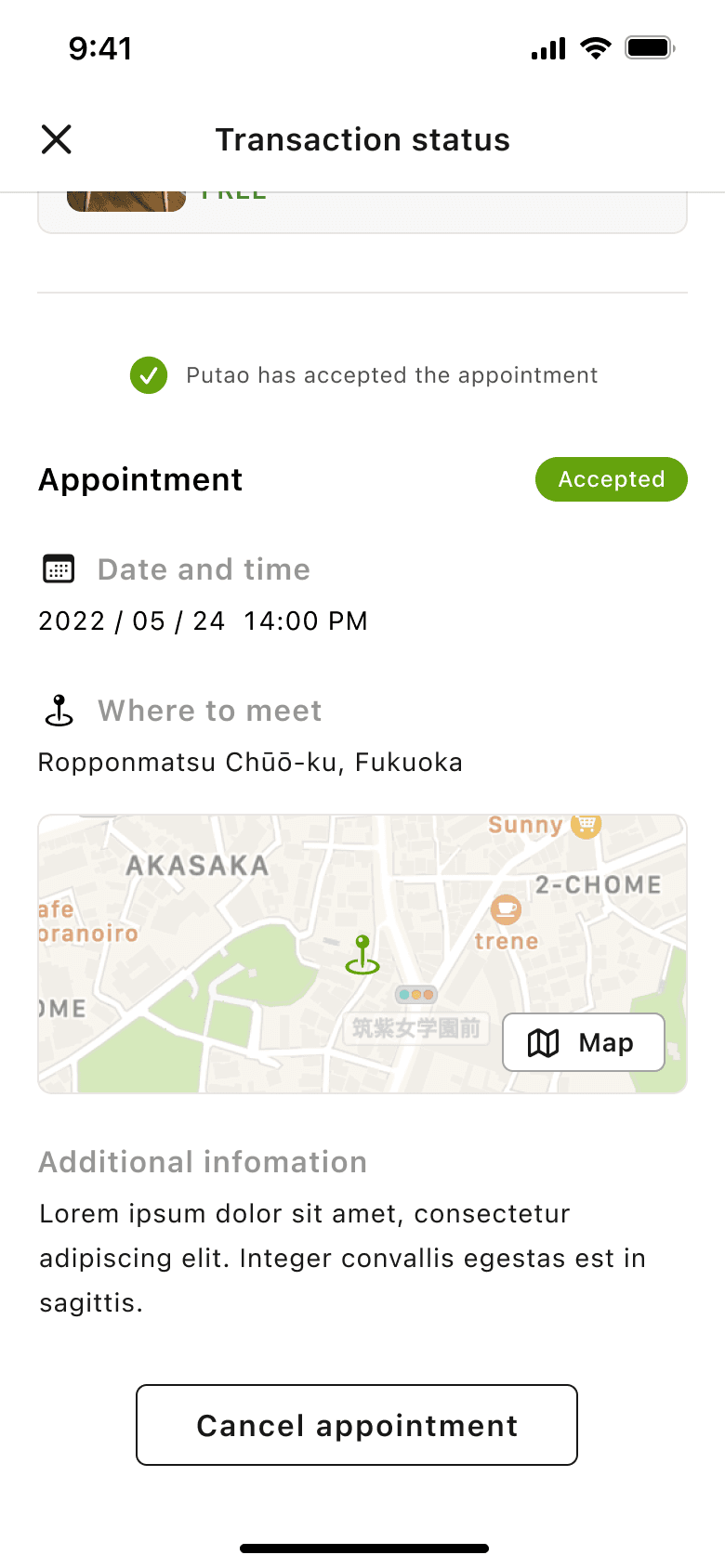Viewport: 725px width, 1568px height.
Task: Tap the green meeting pin on the map
Action: coord(362,955)
